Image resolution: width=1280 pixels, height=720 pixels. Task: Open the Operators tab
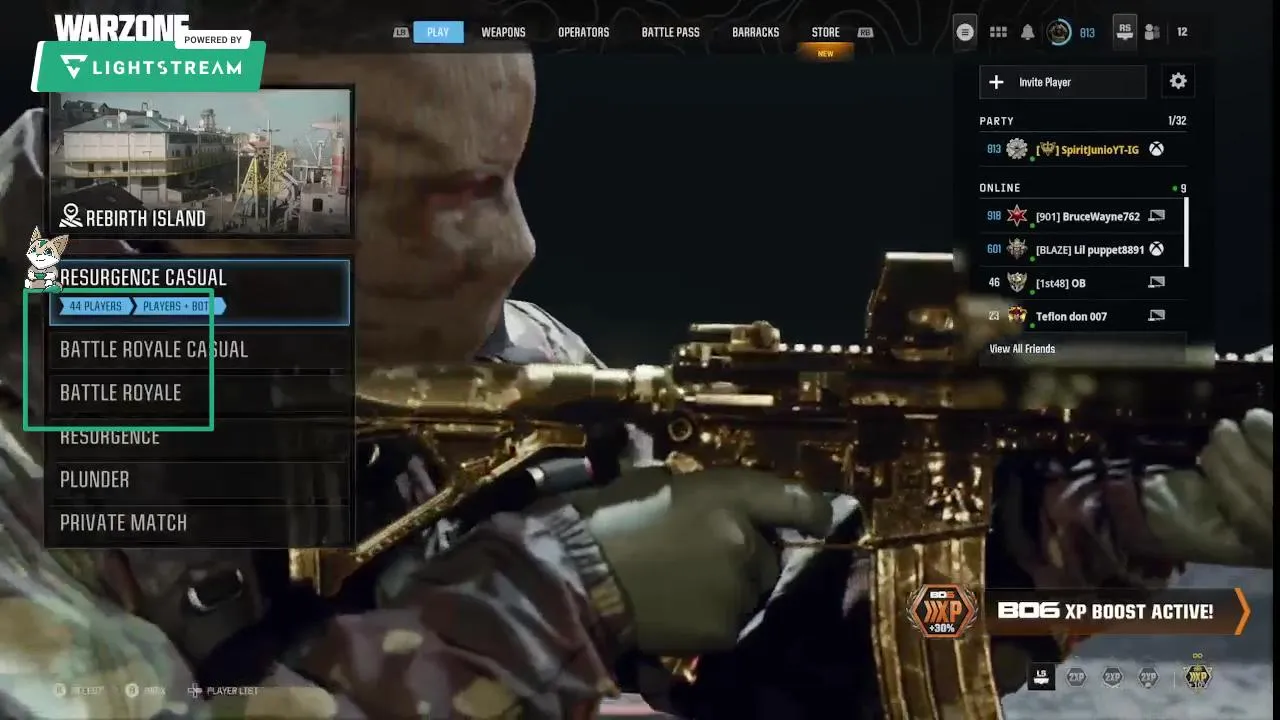[x=583, y=32]
